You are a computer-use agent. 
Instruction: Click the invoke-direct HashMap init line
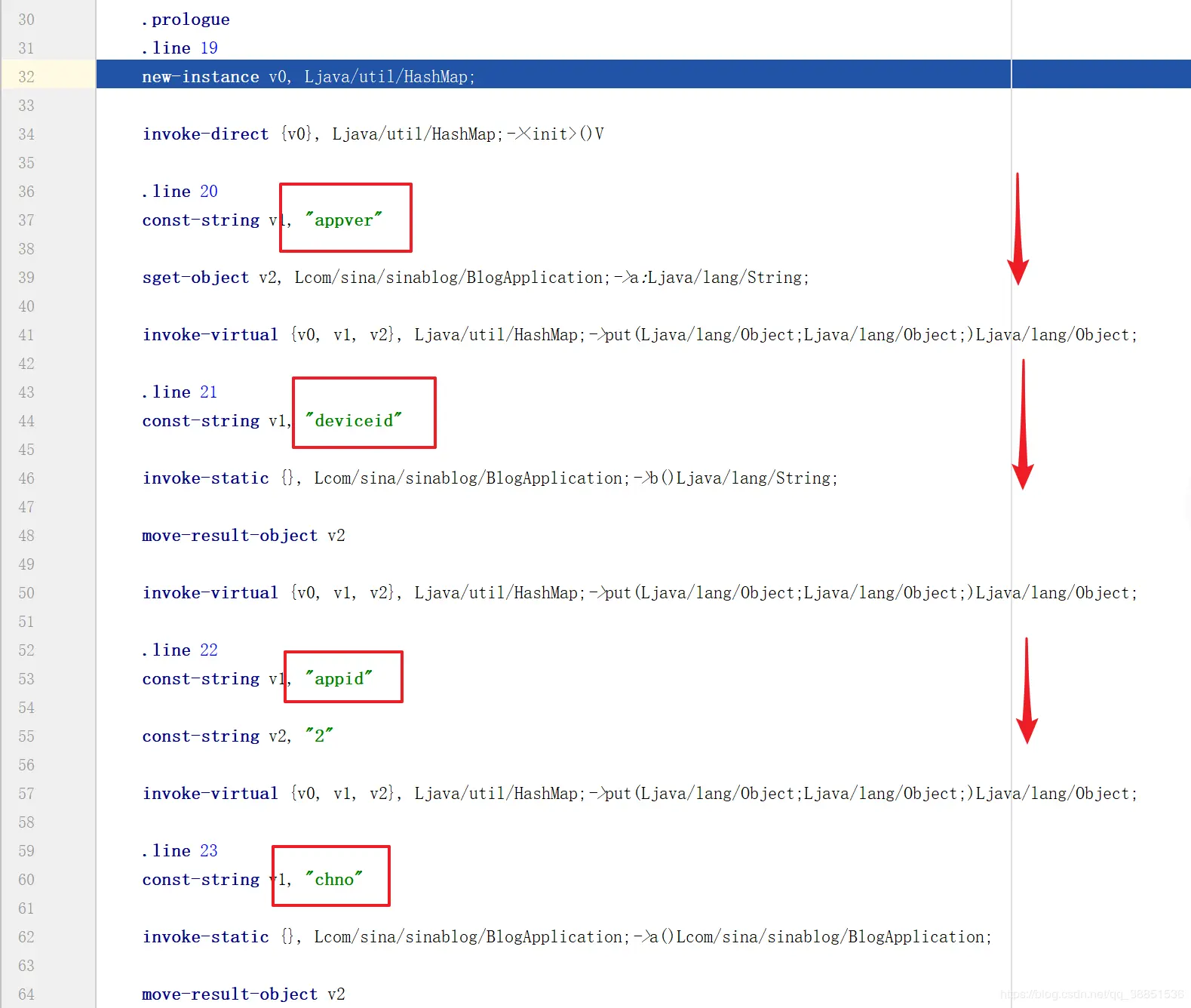[373, 134]
